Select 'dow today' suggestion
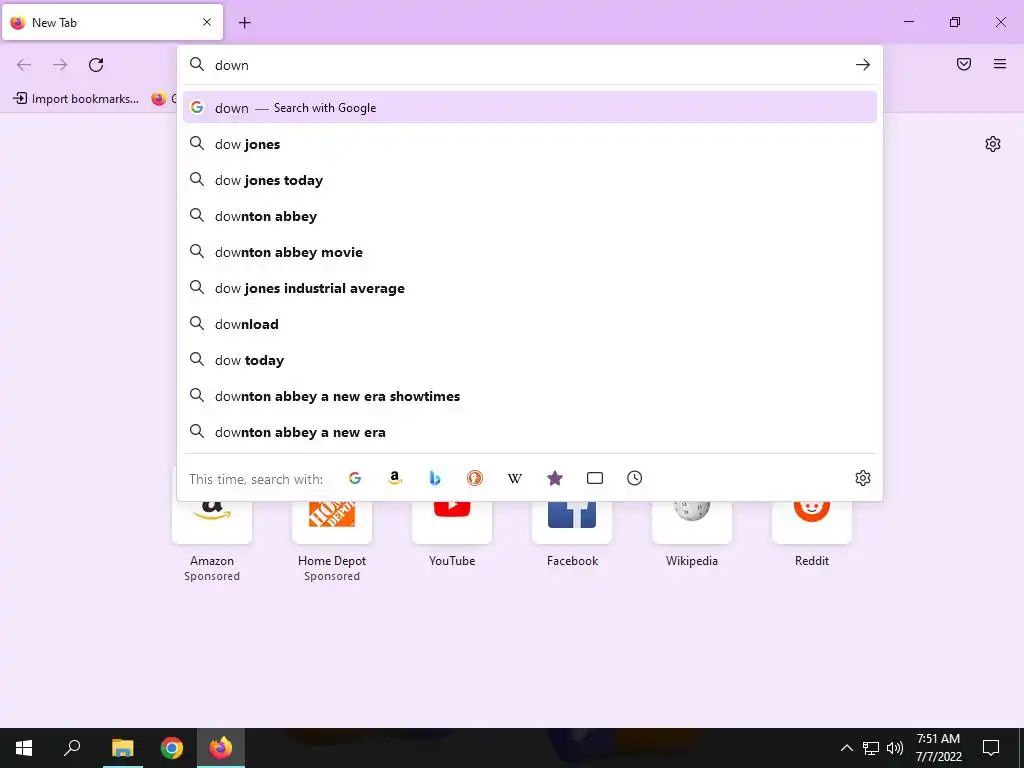1024x768 pixels. pyautogui.click(x=530, y=360)
